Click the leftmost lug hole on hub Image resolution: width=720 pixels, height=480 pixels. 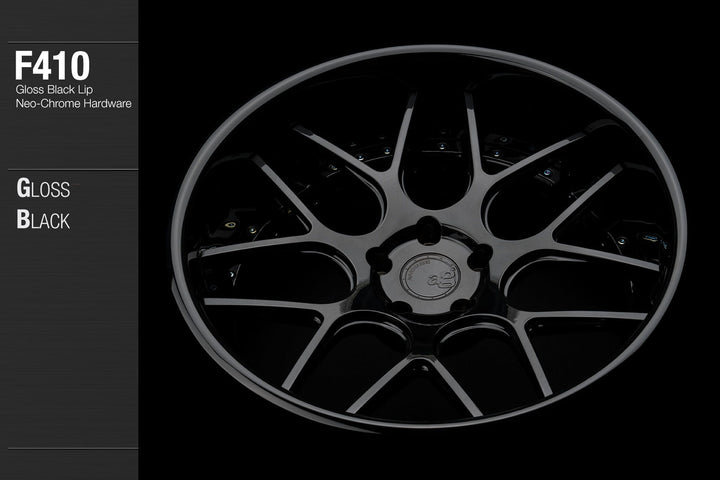coord(376,256)
